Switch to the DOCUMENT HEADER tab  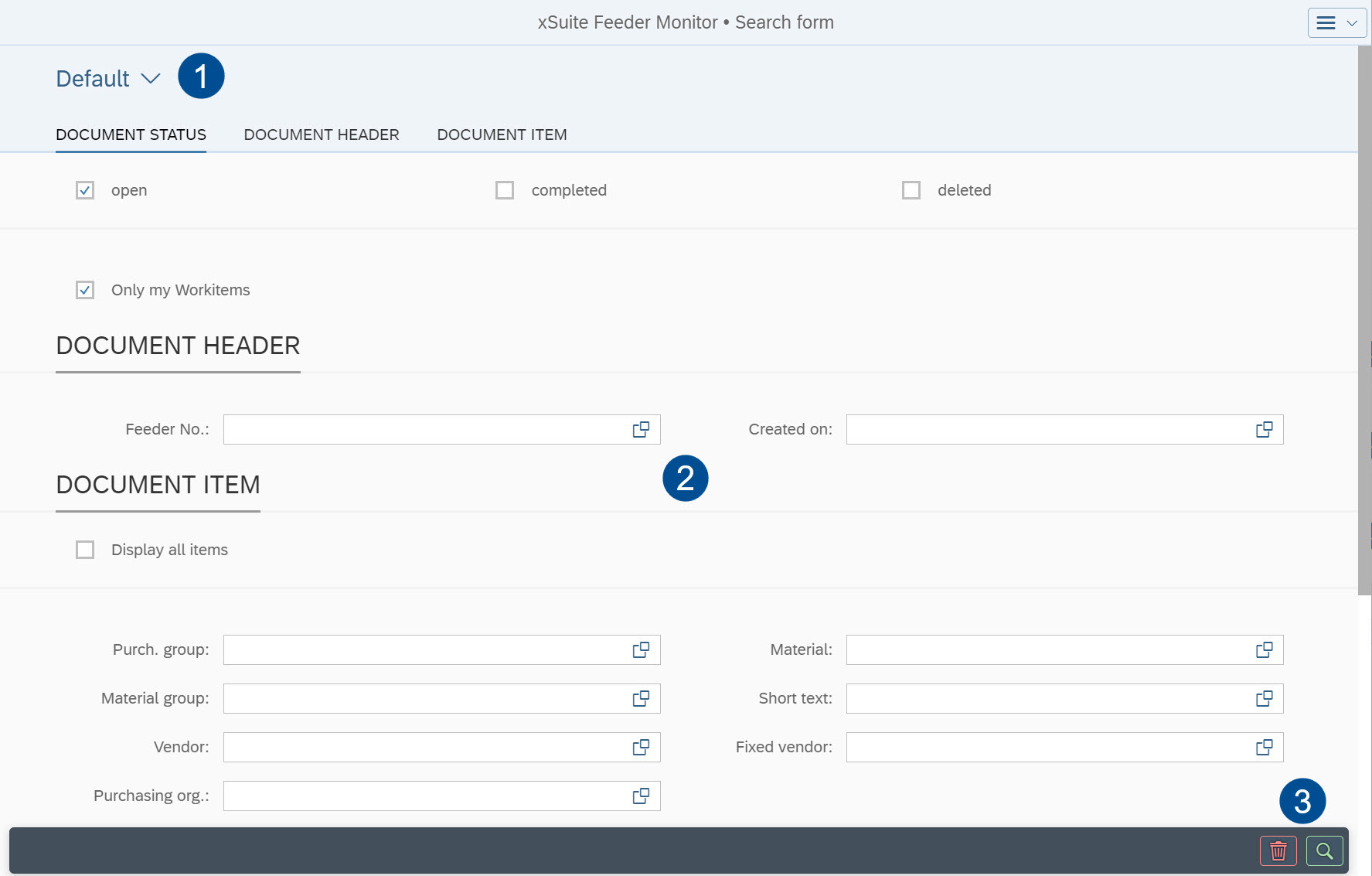pos(322,135)
